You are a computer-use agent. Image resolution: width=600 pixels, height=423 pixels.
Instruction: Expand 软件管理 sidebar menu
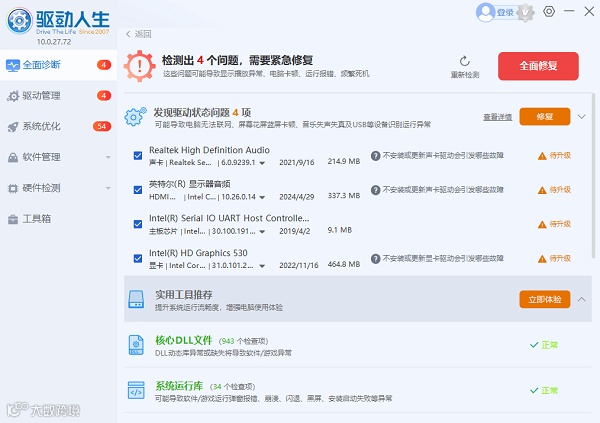[x=58, y=157]
